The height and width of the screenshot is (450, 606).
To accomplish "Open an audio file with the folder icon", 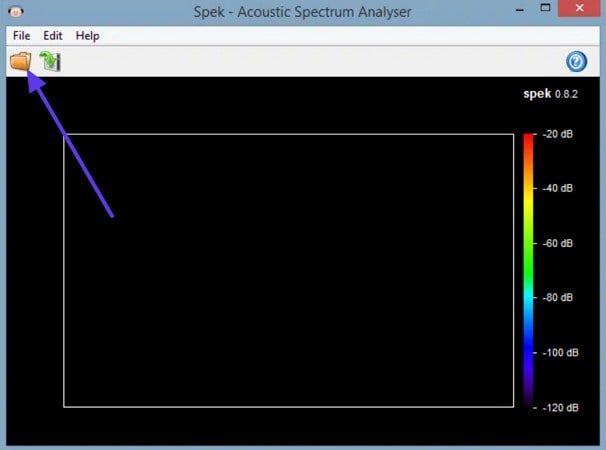I will point(20,61).
